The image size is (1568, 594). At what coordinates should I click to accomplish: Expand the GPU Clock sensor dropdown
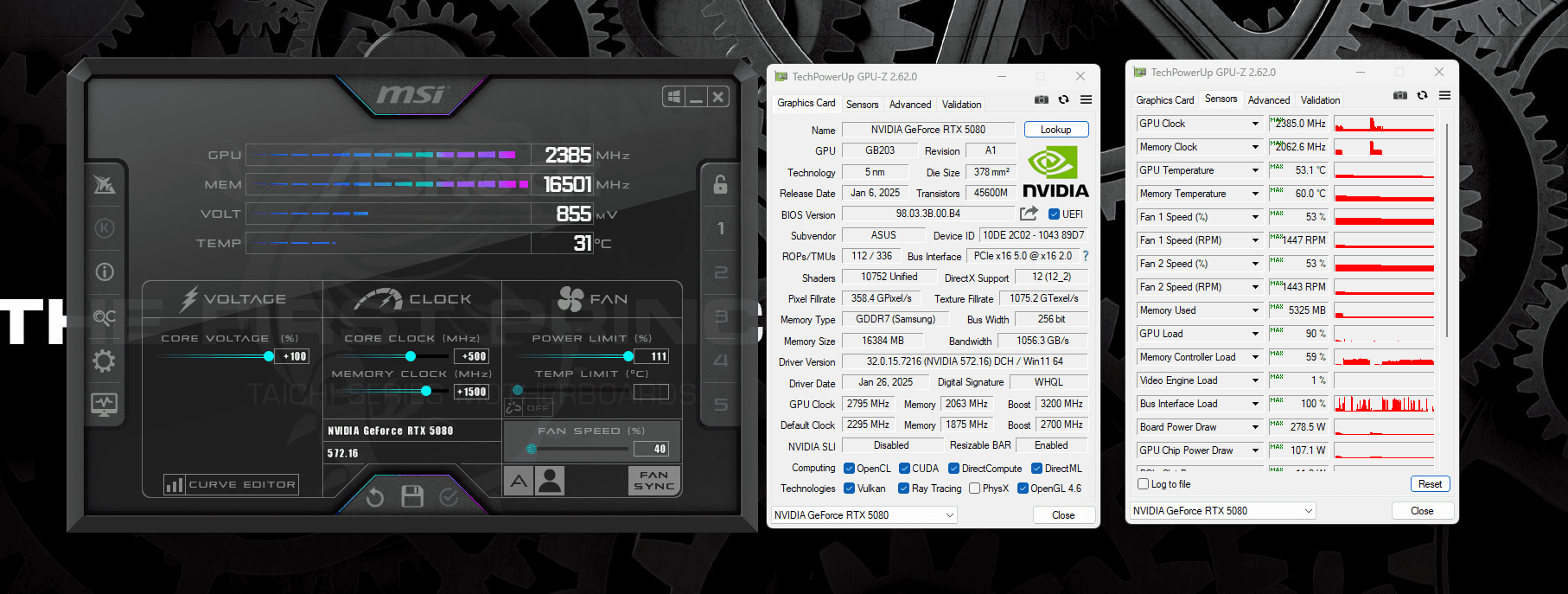pyautogui.click(x=1255, y=124)
